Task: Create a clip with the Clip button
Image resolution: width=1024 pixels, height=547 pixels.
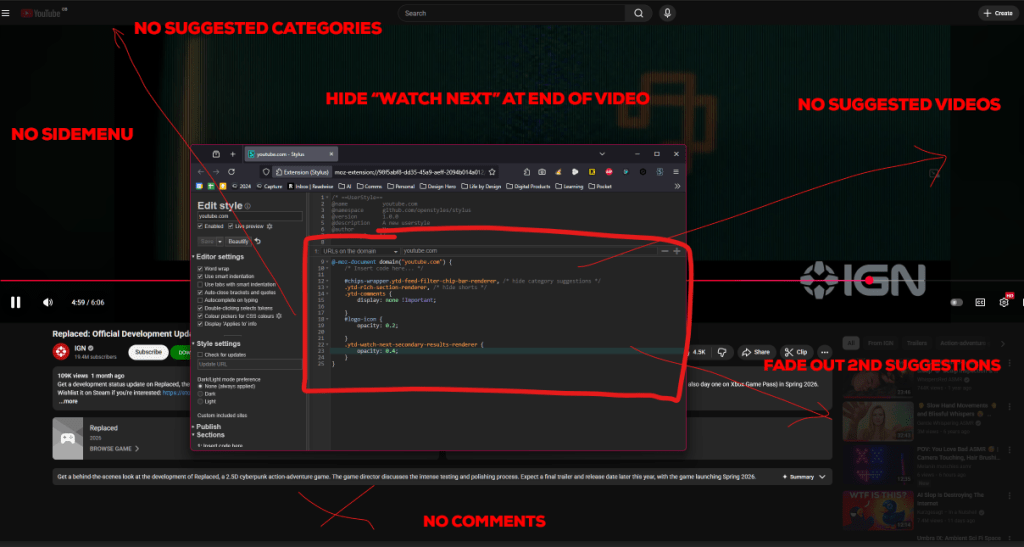Action: point(796,352)
